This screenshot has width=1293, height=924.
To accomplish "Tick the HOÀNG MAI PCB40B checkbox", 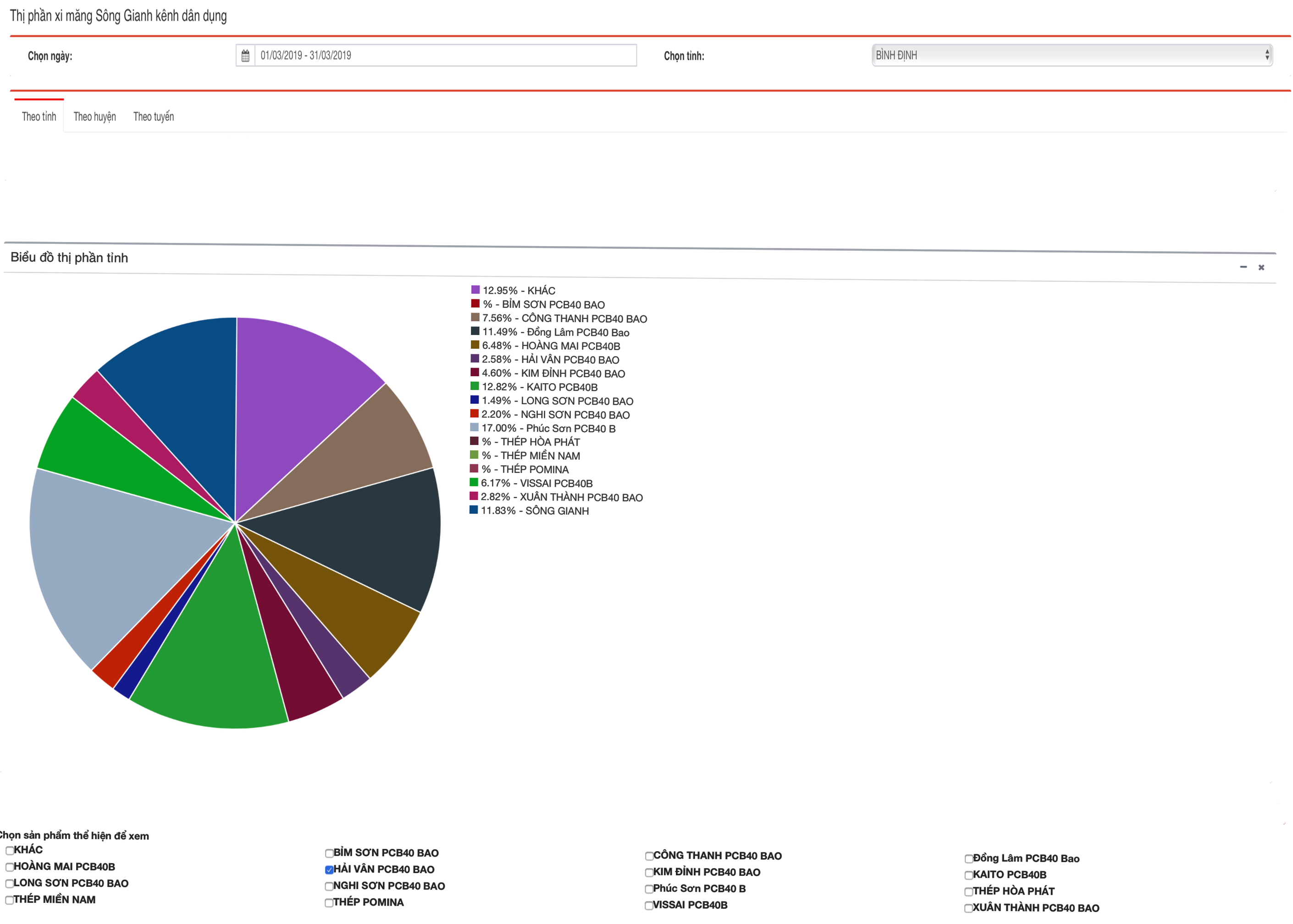I will pyautogui.click(x=10, y=867).
